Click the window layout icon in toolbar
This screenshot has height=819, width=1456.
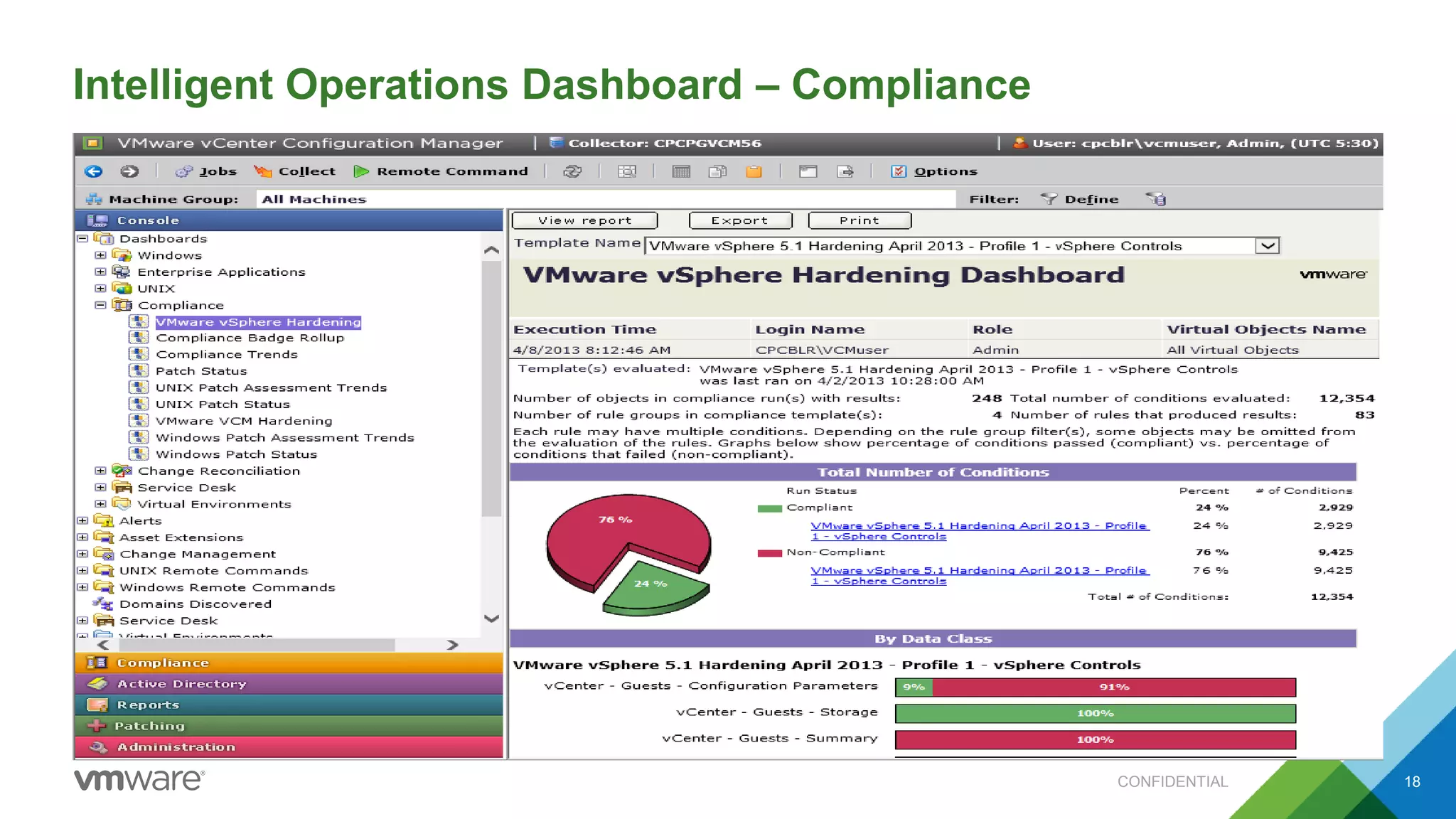point(808,171)
